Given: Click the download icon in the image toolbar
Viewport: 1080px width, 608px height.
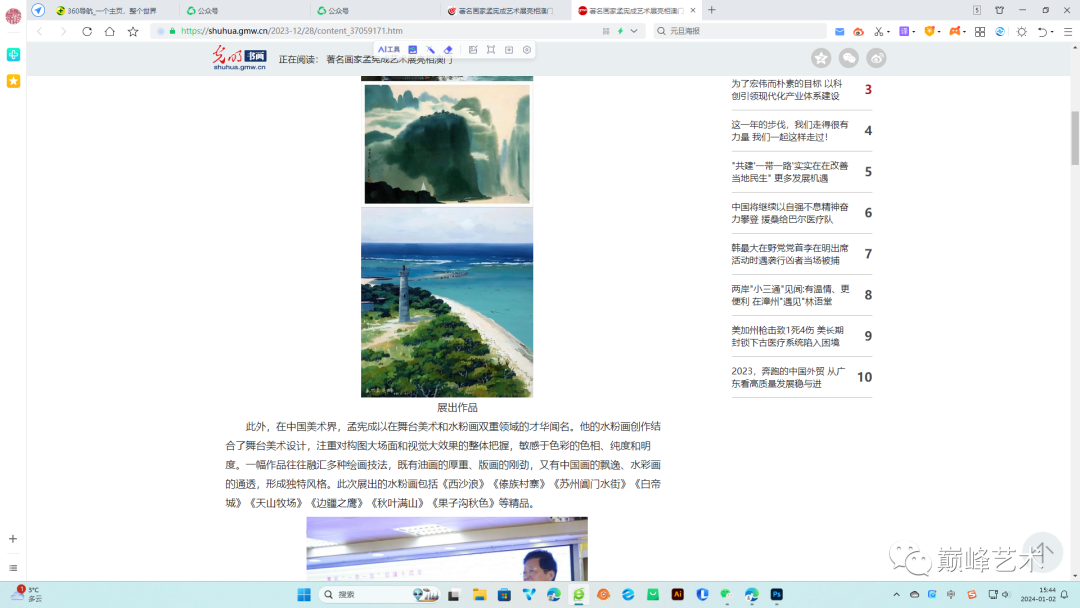Looking at the screenshot, I should tap(509, 49).
